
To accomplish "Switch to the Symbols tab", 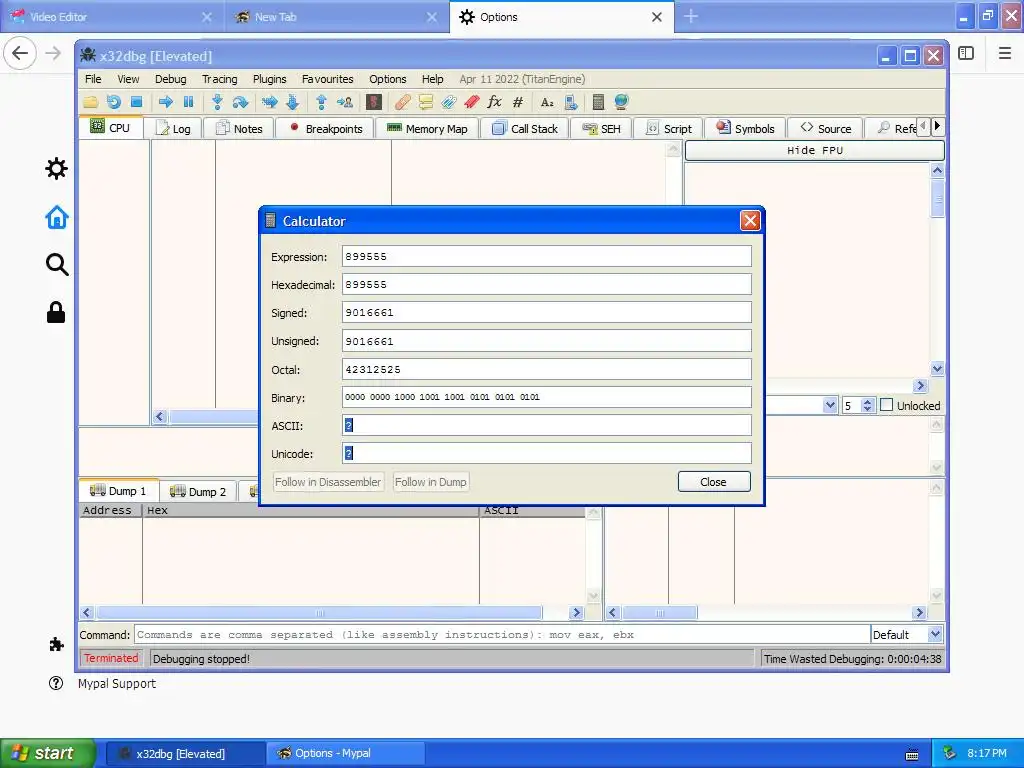I will [x=745, y=129].
